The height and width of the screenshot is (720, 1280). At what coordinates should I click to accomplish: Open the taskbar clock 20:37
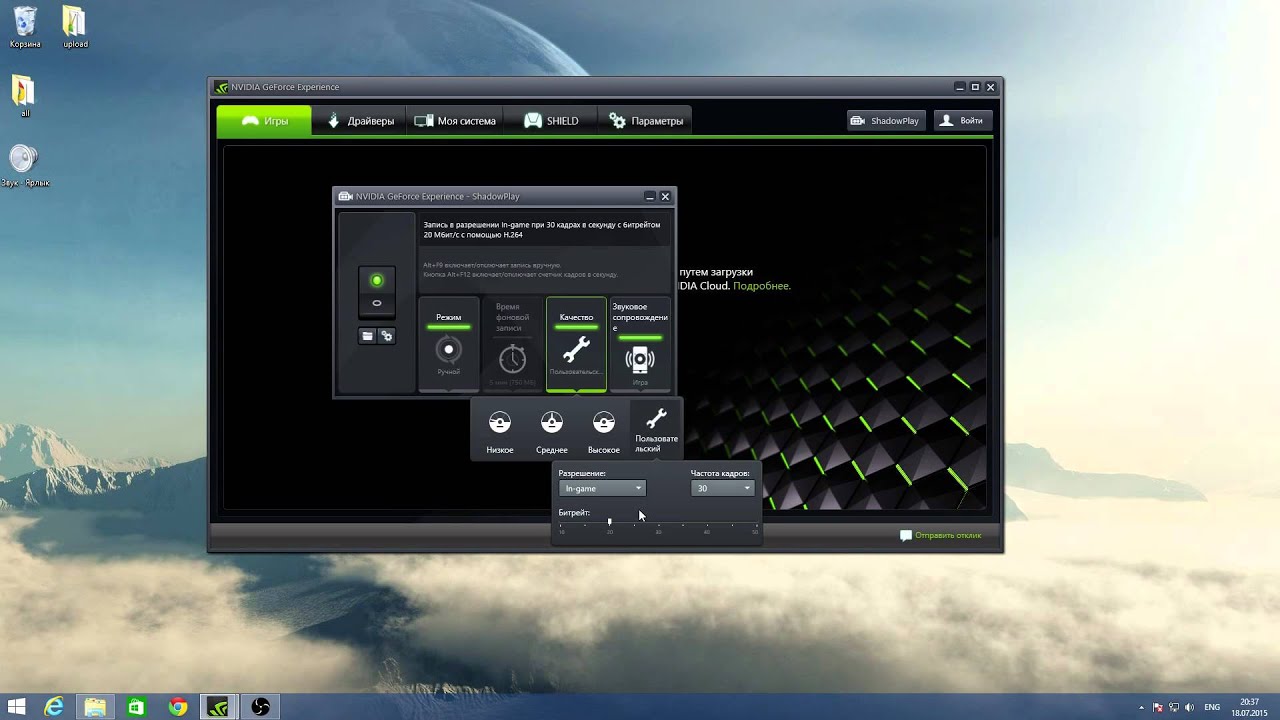click(x=1250, y=707)
